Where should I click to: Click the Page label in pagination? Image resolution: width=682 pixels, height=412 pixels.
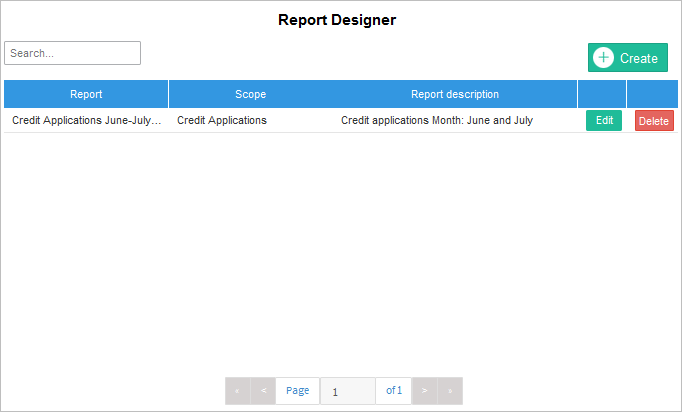coord(297,391)
